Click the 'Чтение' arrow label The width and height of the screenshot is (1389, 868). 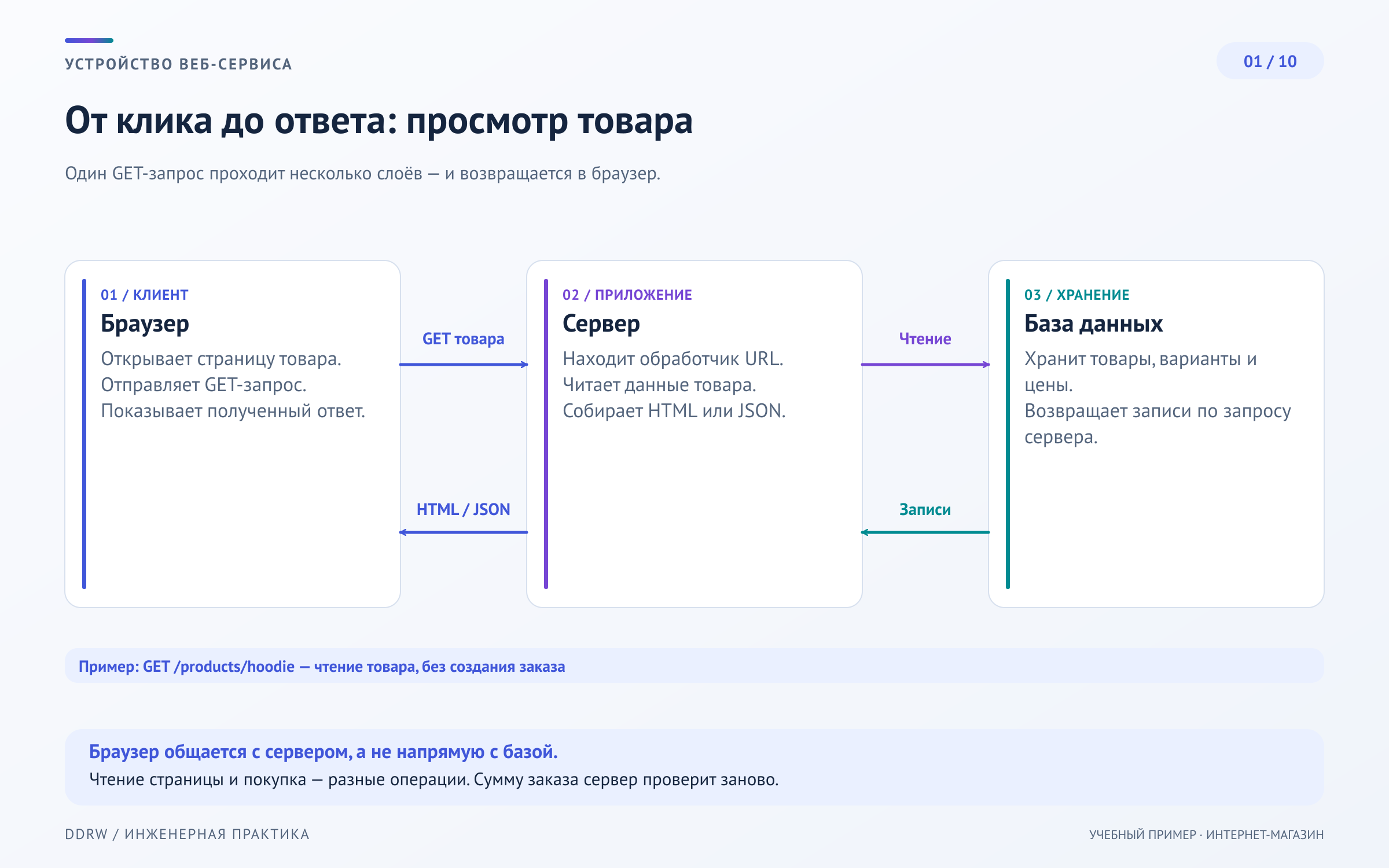point(925,339)
